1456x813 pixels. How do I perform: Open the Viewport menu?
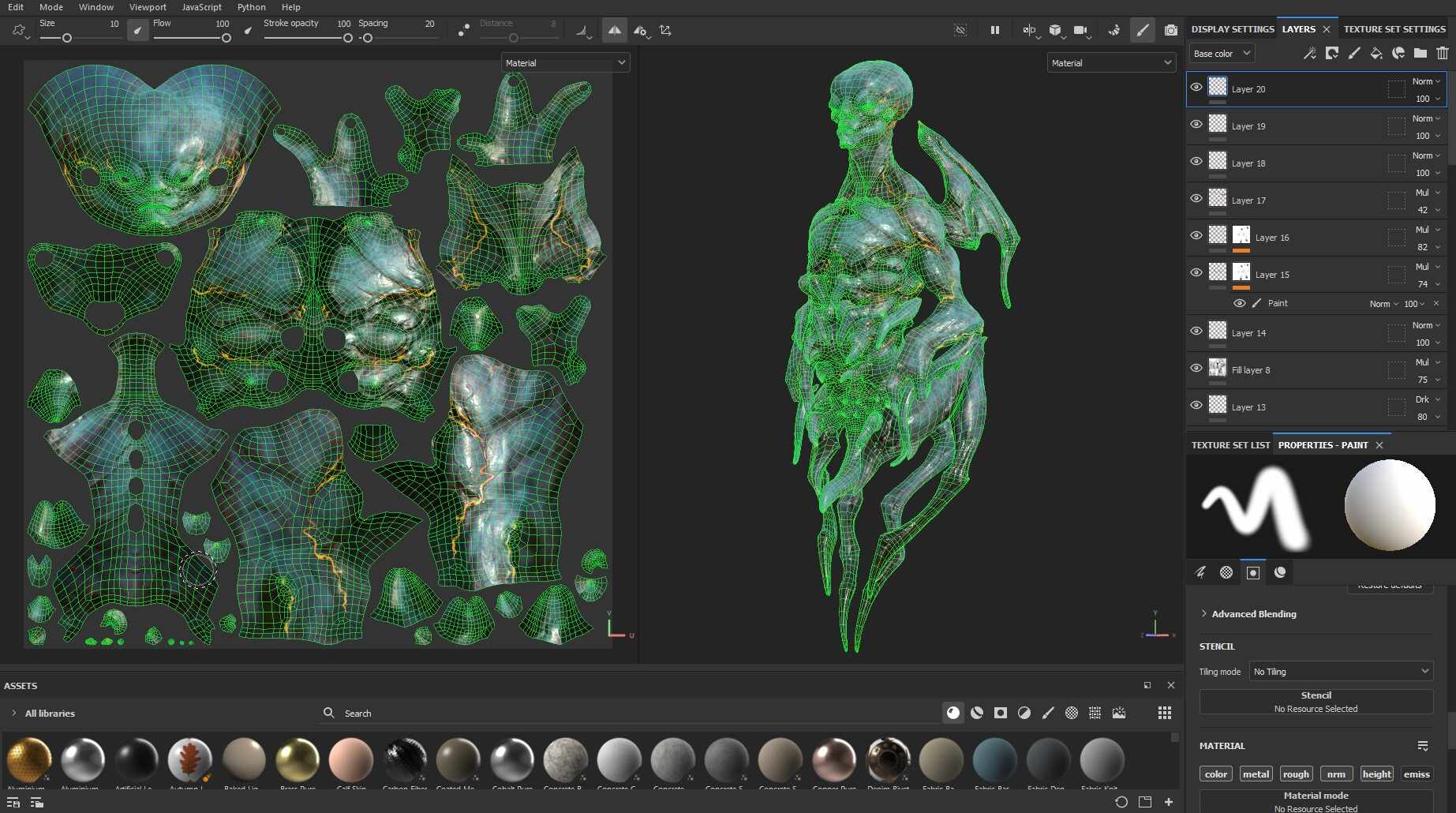[x=148, y=7]
